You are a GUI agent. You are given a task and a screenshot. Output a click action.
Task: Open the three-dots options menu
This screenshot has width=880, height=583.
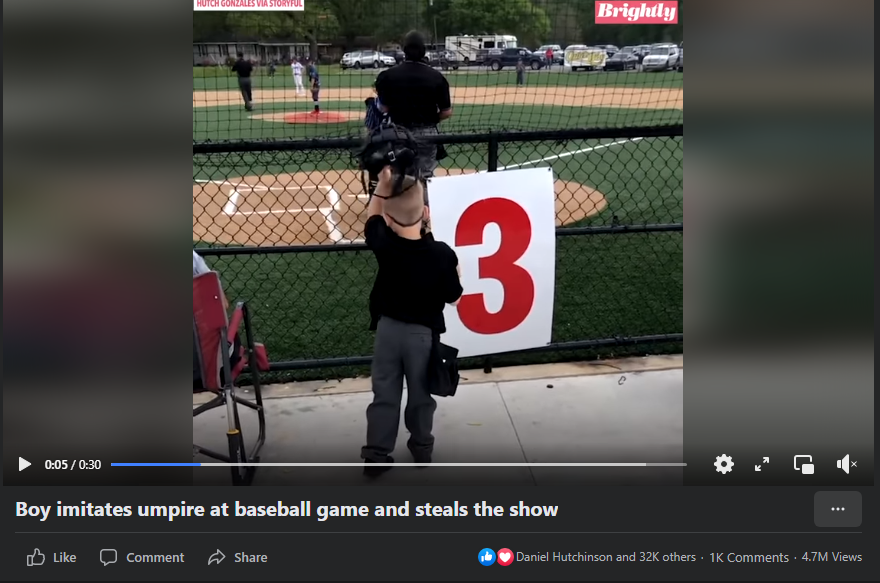pyautogui.click(x=838, y=509)
